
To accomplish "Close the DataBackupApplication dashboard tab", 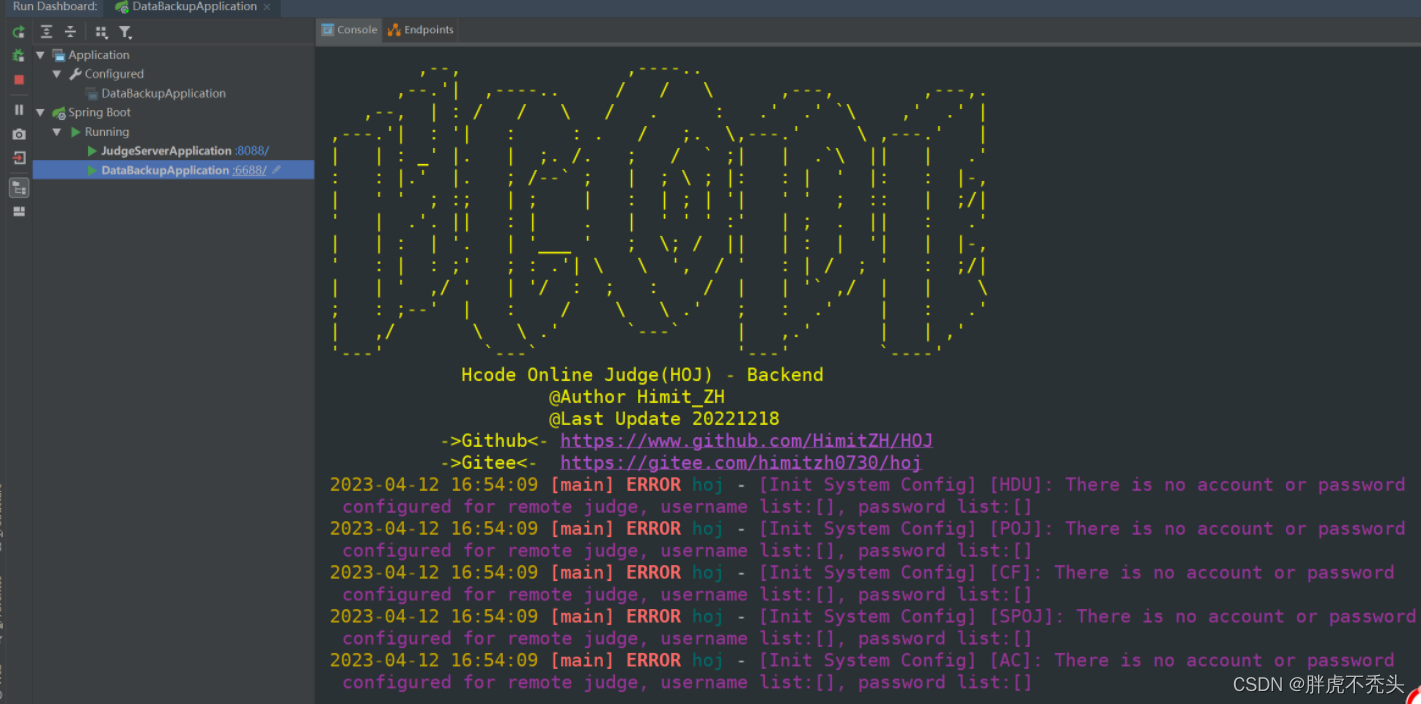I will 267,7.
